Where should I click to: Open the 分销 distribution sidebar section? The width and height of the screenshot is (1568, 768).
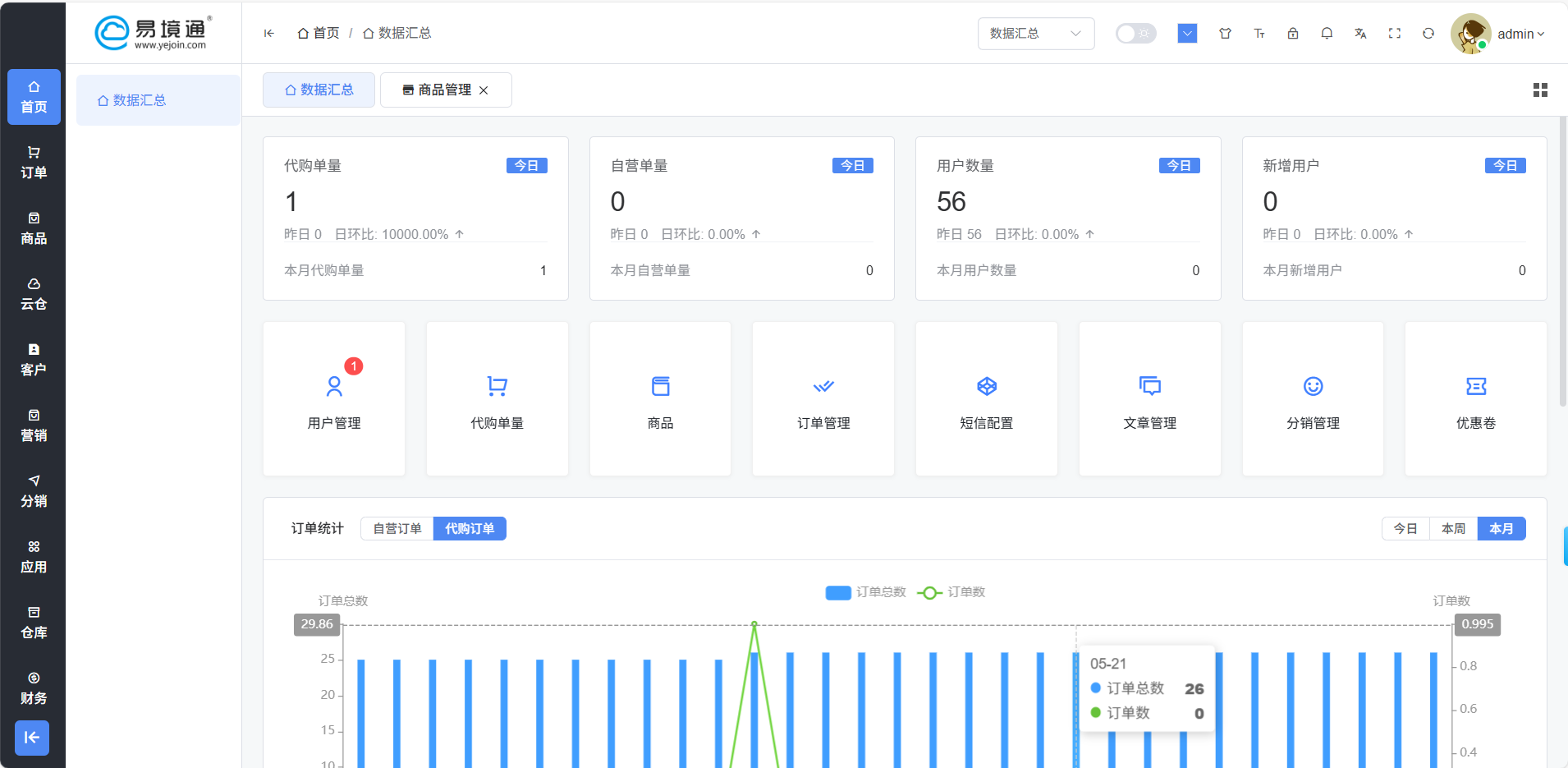(x=34, y=491)
